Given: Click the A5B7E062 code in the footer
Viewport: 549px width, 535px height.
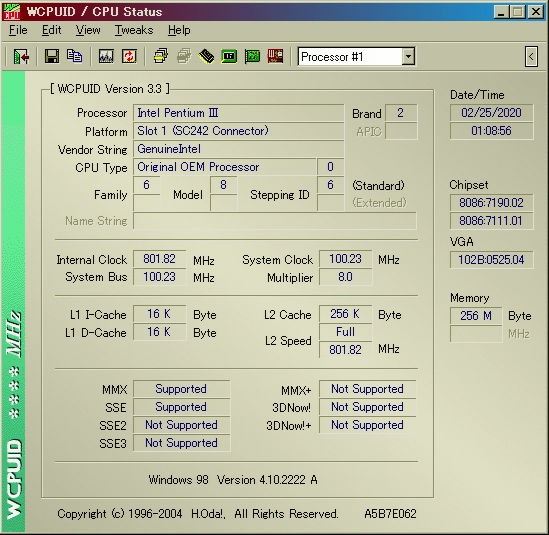Looking at the screenshot, I should (390, 514).
